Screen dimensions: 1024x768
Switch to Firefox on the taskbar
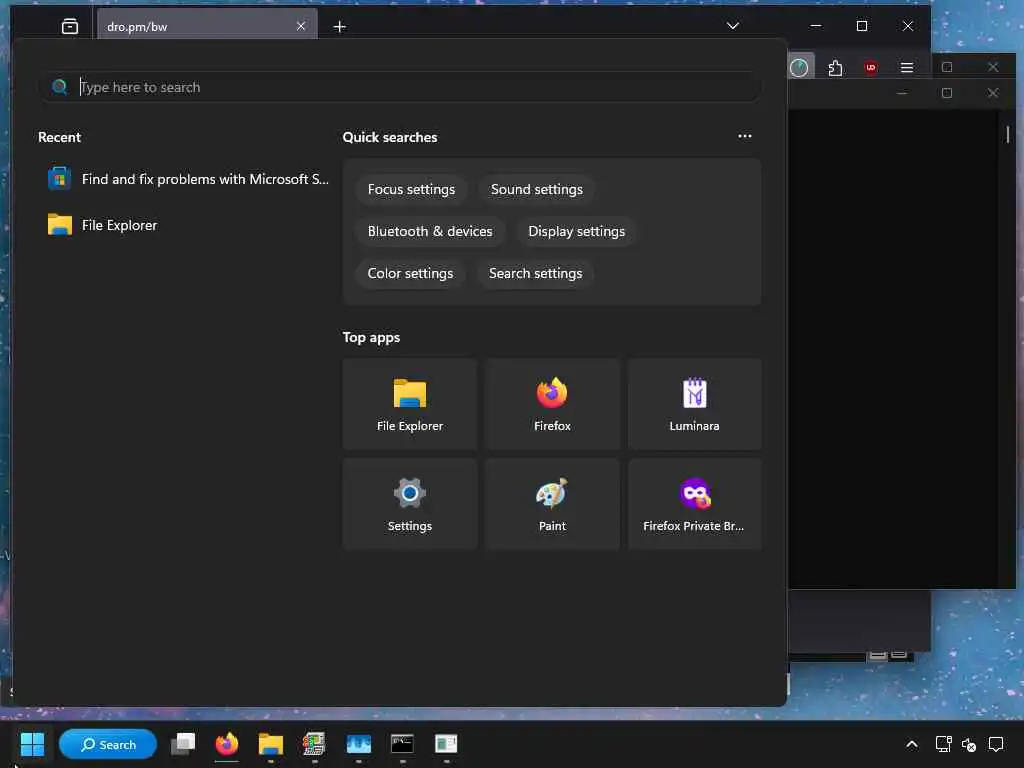pos(227,744)
